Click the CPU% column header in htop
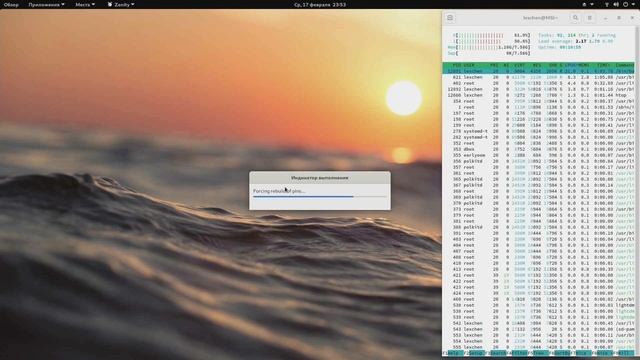640x360 pixels. coord(571,65)
